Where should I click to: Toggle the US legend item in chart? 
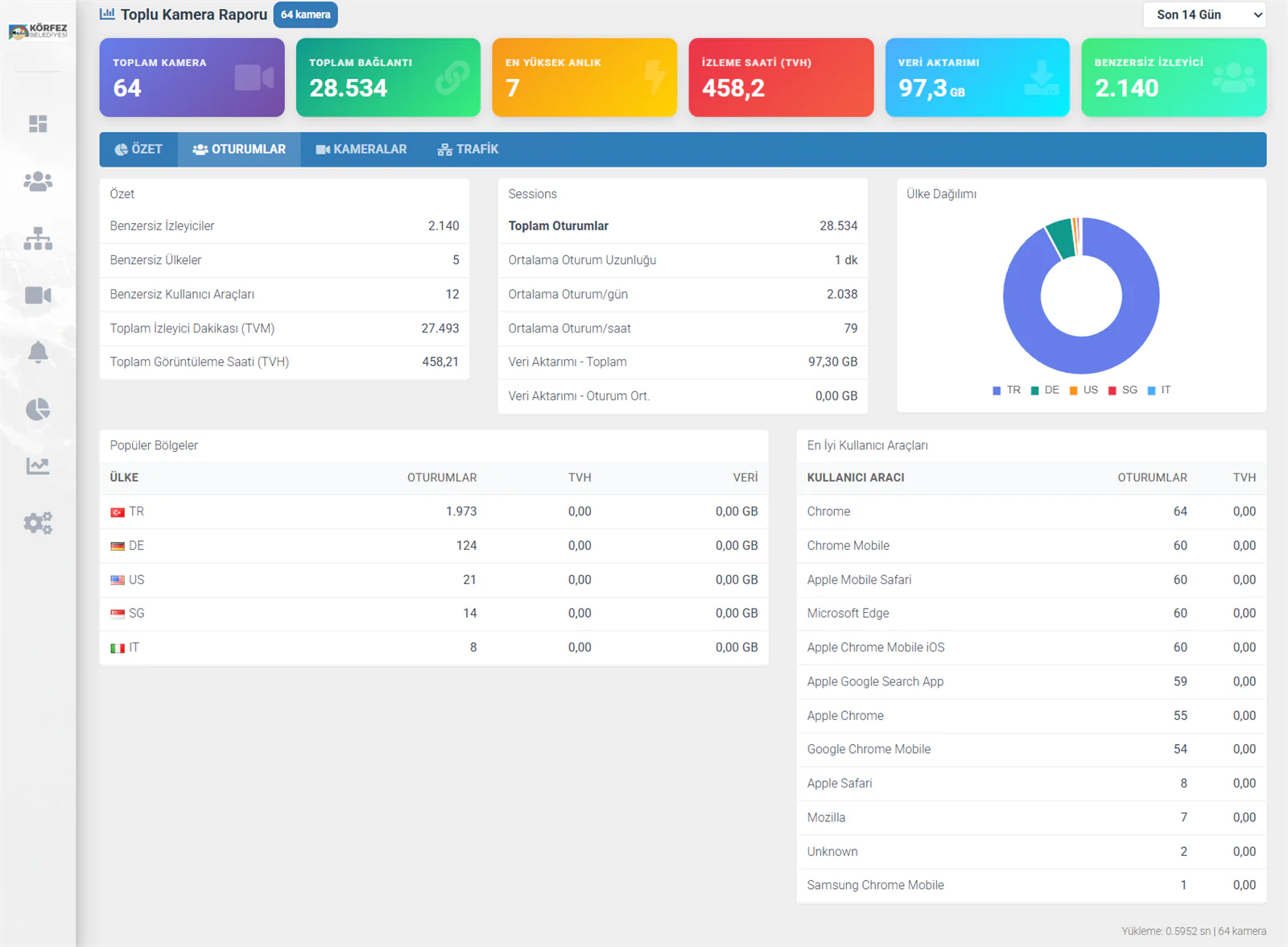coord(1084,390)
